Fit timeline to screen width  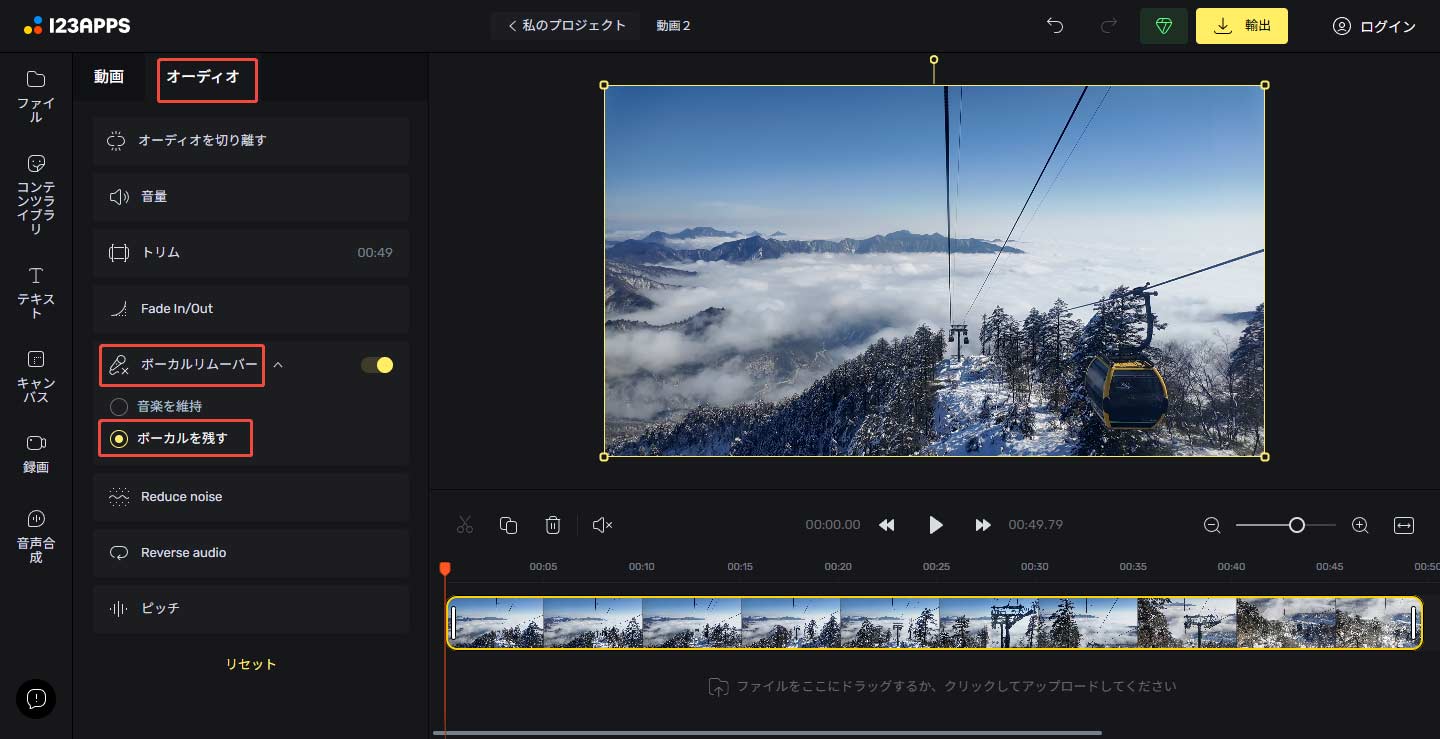[x=1404, y=525]
